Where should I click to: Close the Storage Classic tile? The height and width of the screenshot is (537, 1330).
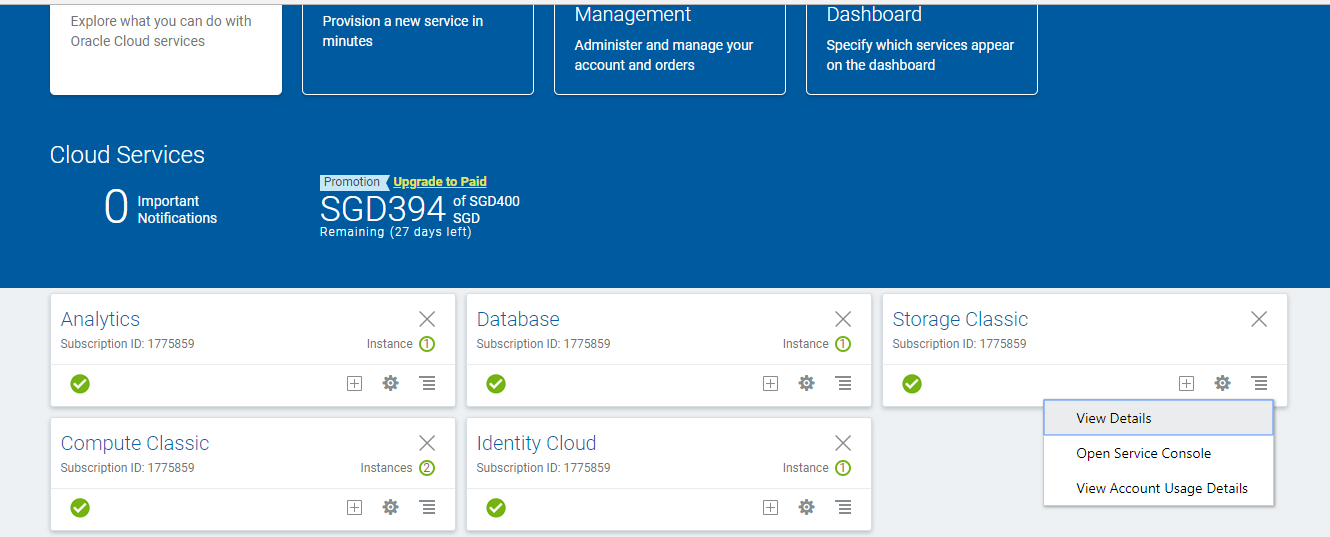coord(1259,319)
